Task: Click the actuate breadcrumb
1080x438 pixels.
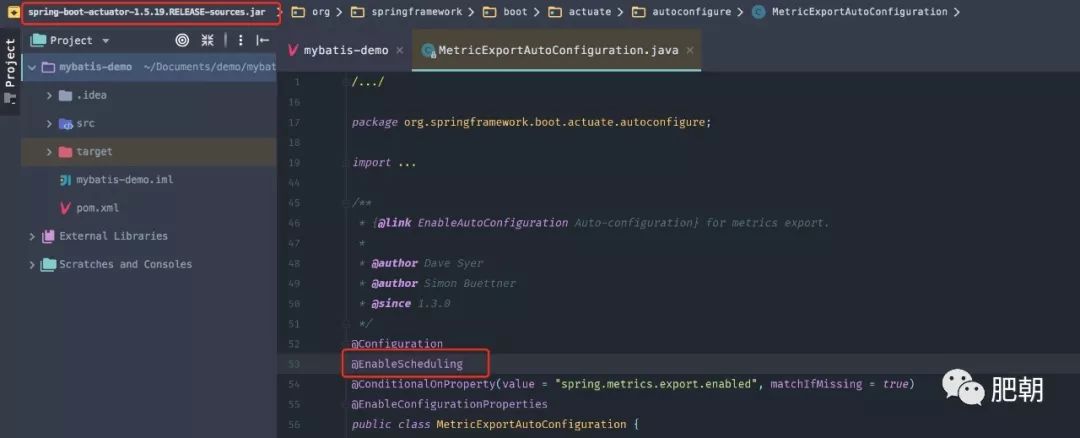Action: [x=589, y=12]
